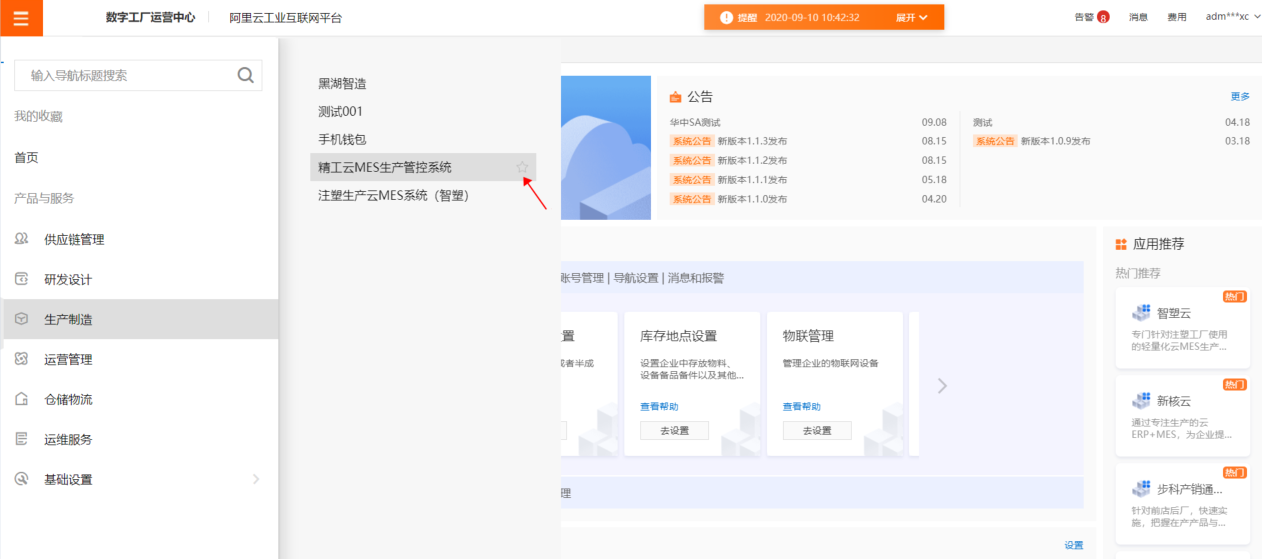Image resolution: width=1262 pixels, height=559 pixels.
Task: Open the 新版本1.1.3发布 announcement
Action: (752, 141)
